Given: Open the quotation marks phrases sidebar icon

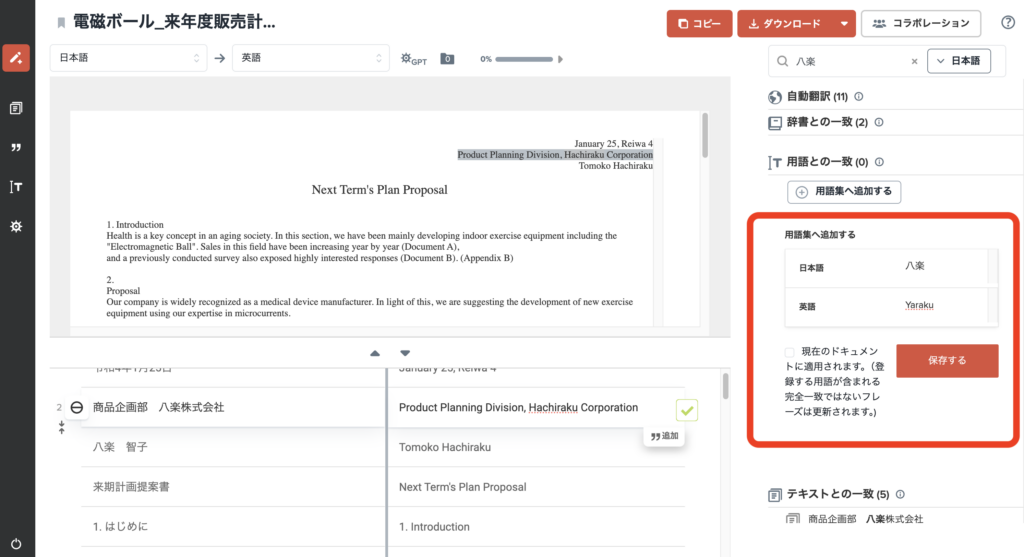Looking at the screenshot, I should [16, 148].
